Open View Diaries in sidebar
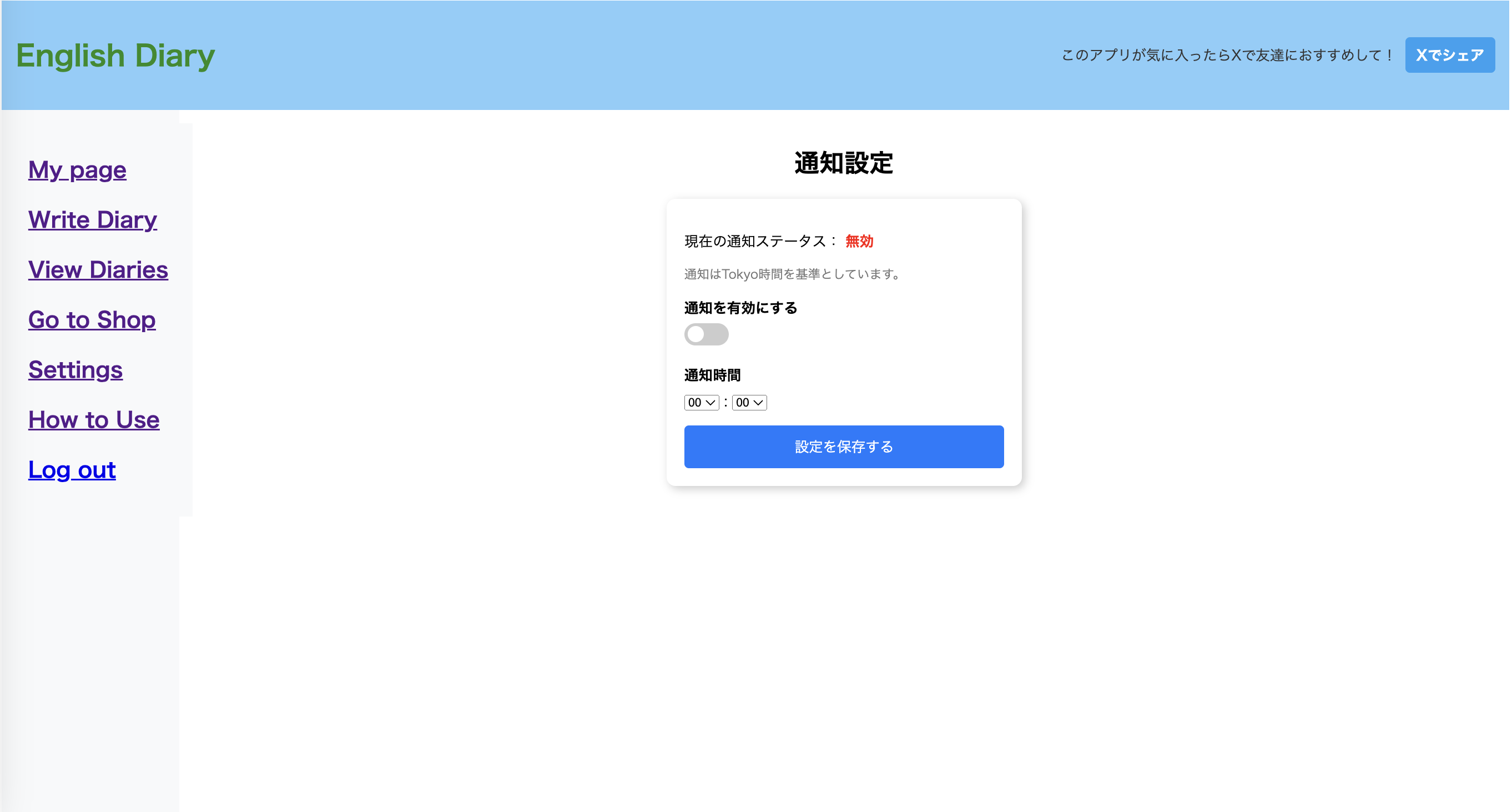1512x812 pixels. click(x=98, y=270)
